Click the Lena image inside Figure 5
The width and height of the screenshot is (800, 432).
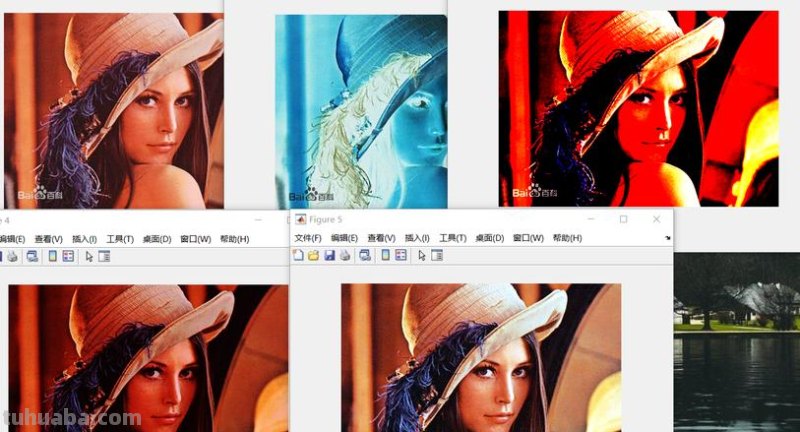(x=481, y=358)
